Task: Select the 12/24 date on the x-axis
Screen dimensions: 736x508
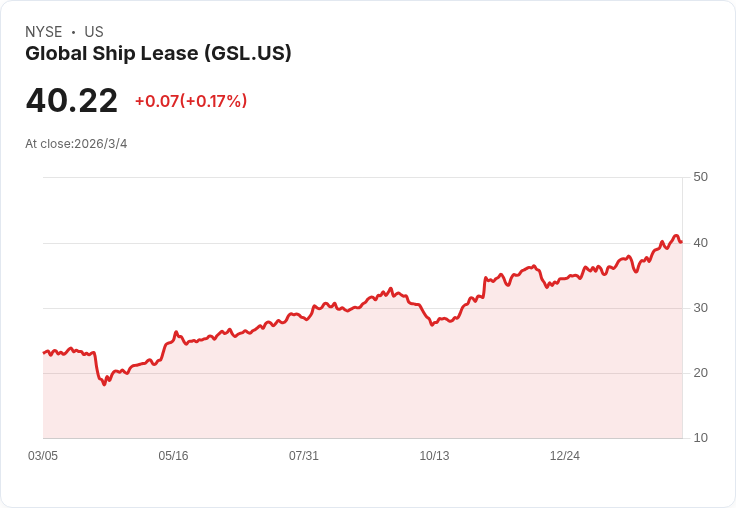Action: 565,456
